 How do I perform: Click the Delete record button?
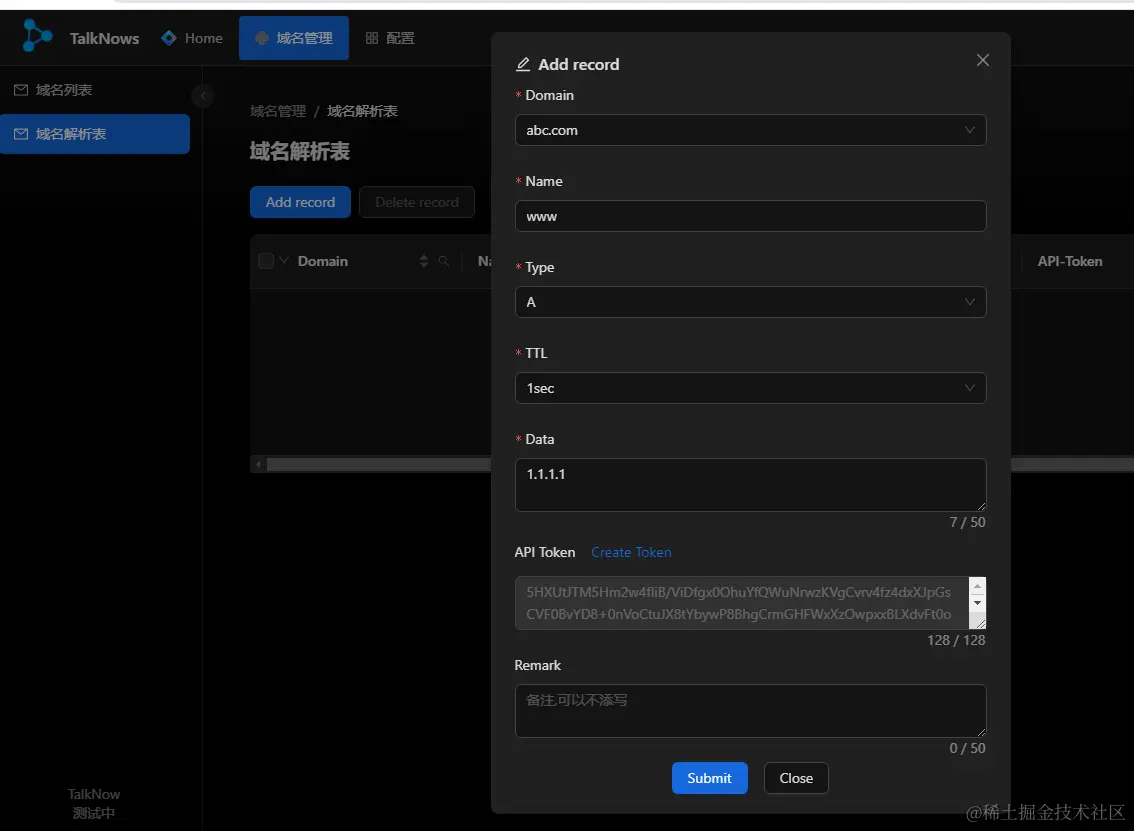point(417,203)
